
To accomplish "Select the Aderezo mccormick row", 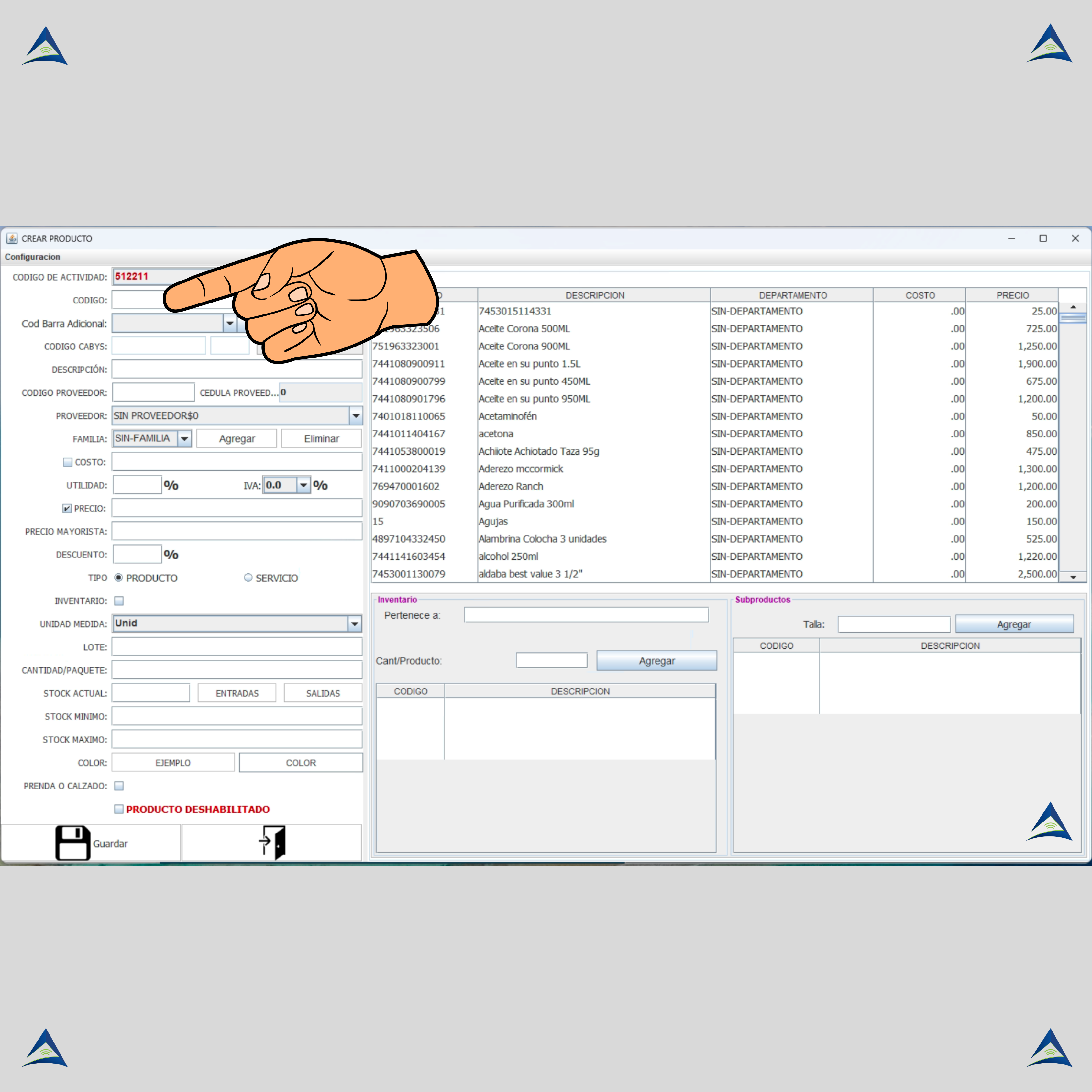I will 714,469.
